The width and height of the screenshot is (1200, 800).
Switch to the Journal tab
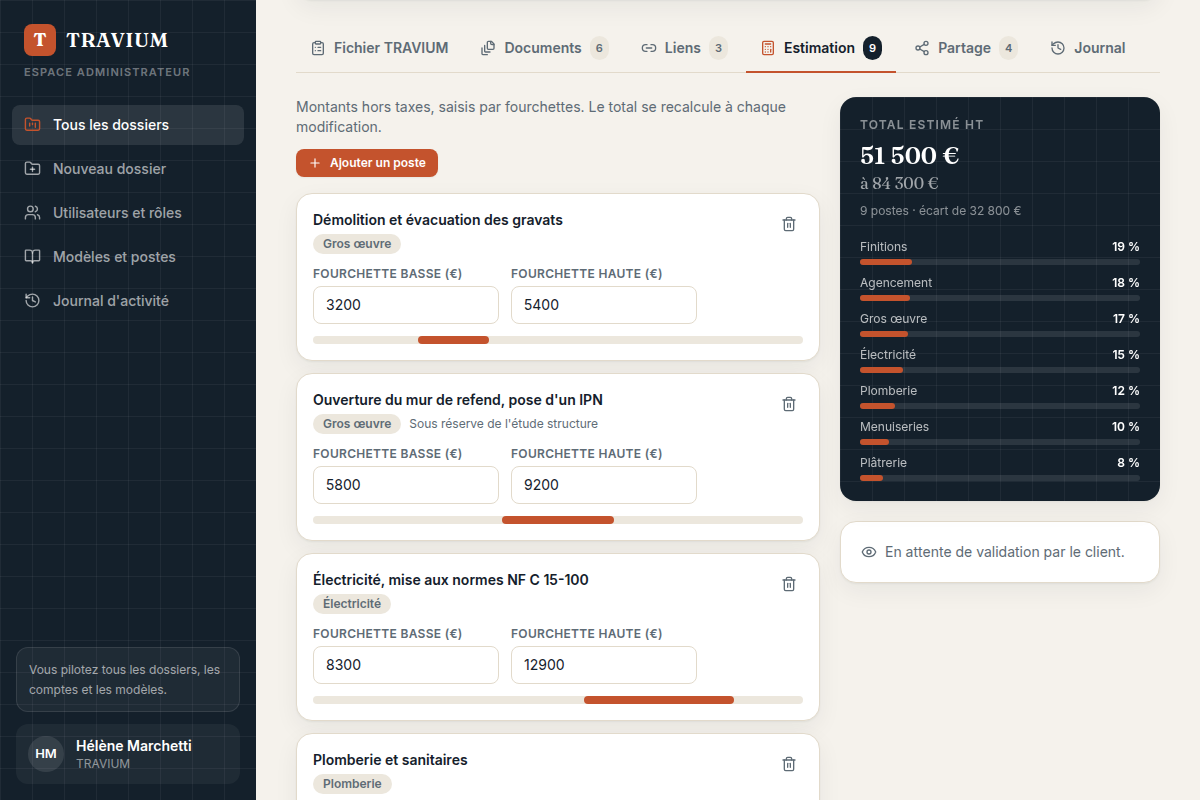[x=1088, y=48]
